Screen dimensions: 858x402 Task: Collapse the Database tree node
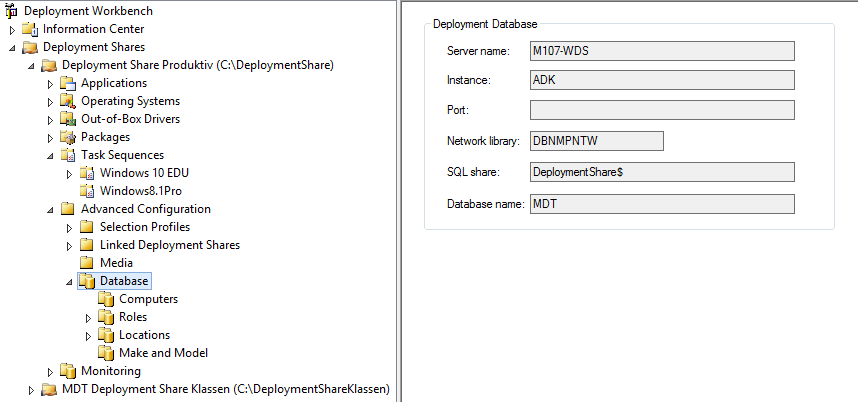pos(69,282)
